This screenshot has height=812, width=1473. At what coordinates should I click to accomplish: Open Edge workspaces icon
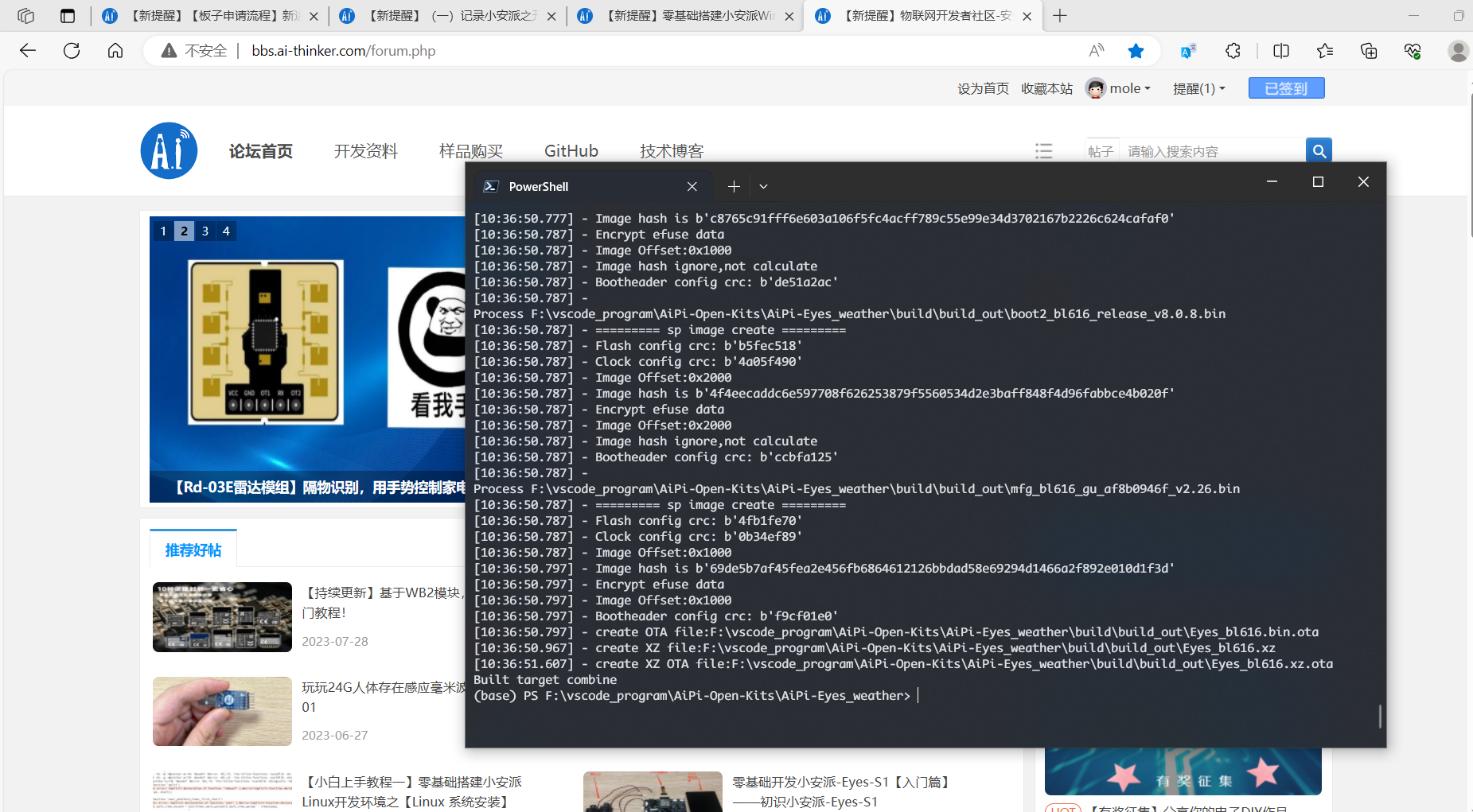(25, 16)
